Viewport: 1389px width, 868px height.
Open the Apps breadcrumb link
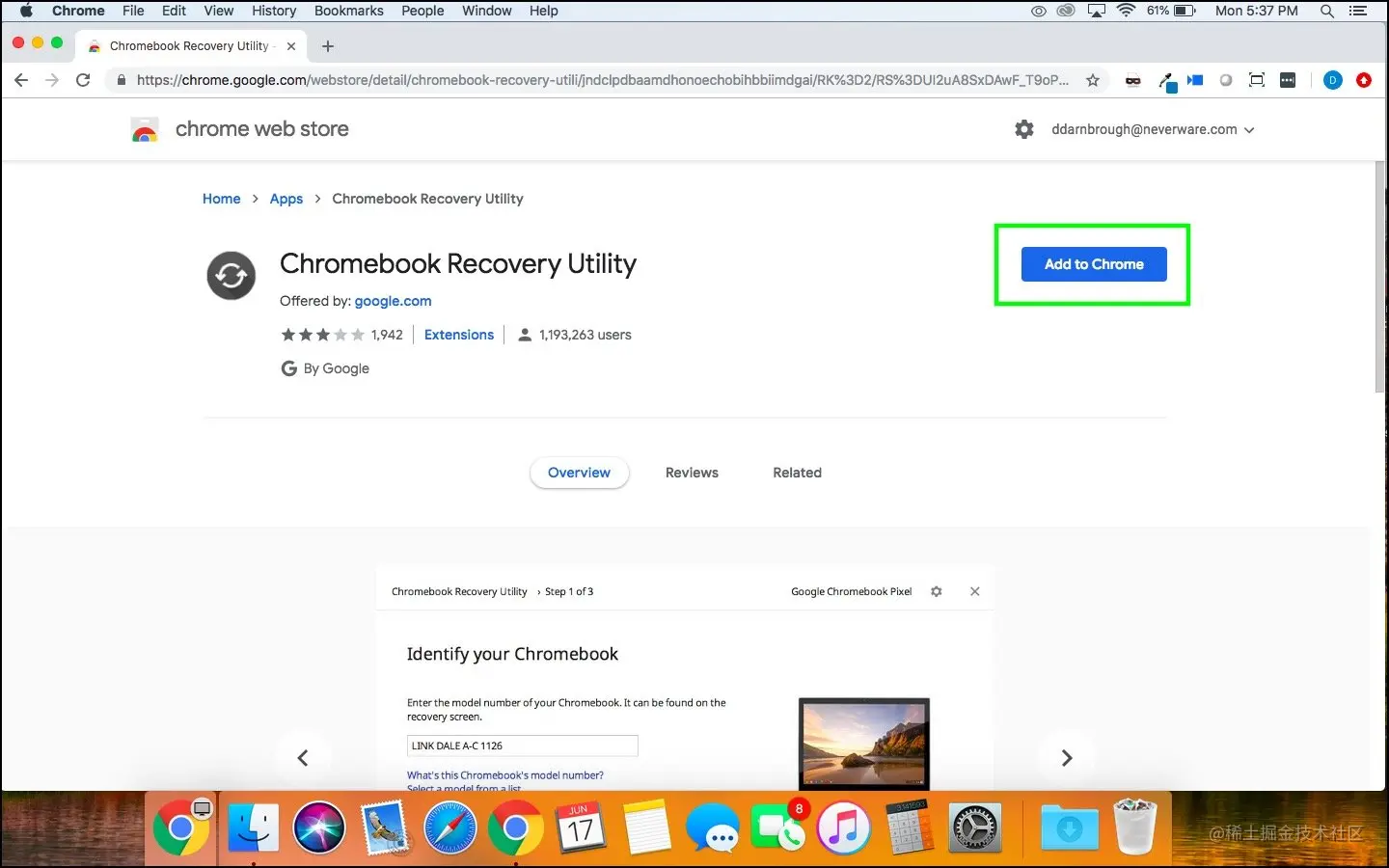(286, 199)
